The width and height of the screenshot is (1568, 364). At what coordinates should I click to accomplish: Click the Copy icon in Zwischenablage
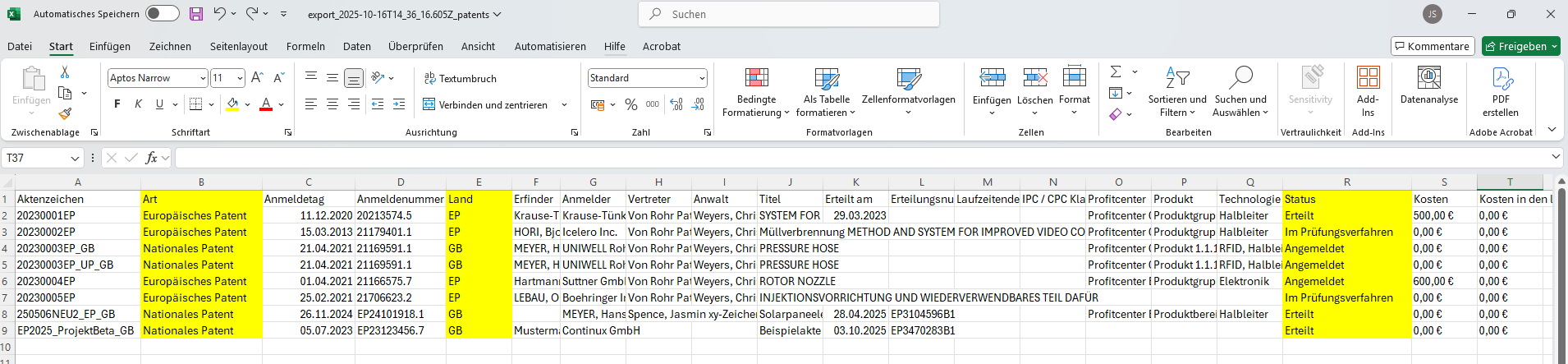(x=65, y=93)
